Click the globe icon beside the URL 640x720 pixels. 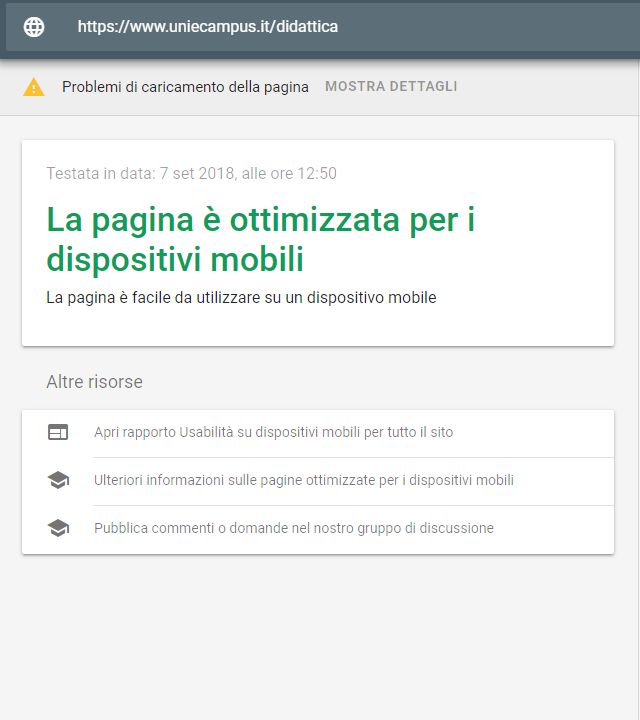34,27
